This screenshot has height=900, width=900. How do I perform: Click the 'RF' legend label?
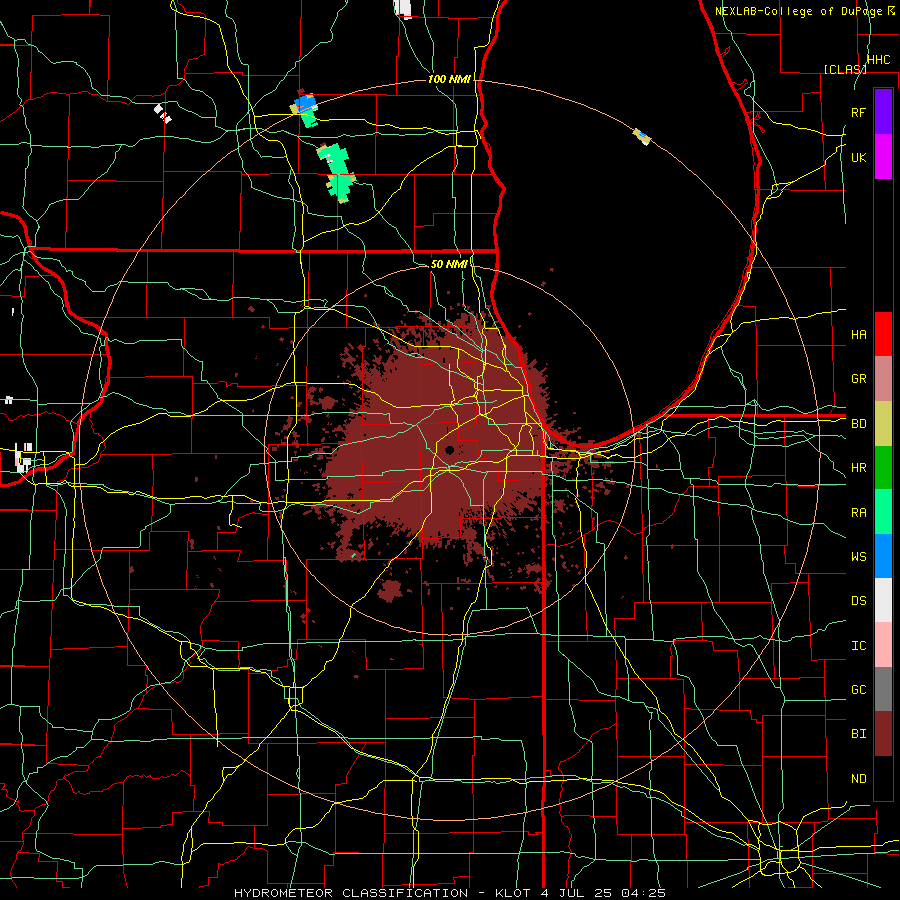pos(858,112)
